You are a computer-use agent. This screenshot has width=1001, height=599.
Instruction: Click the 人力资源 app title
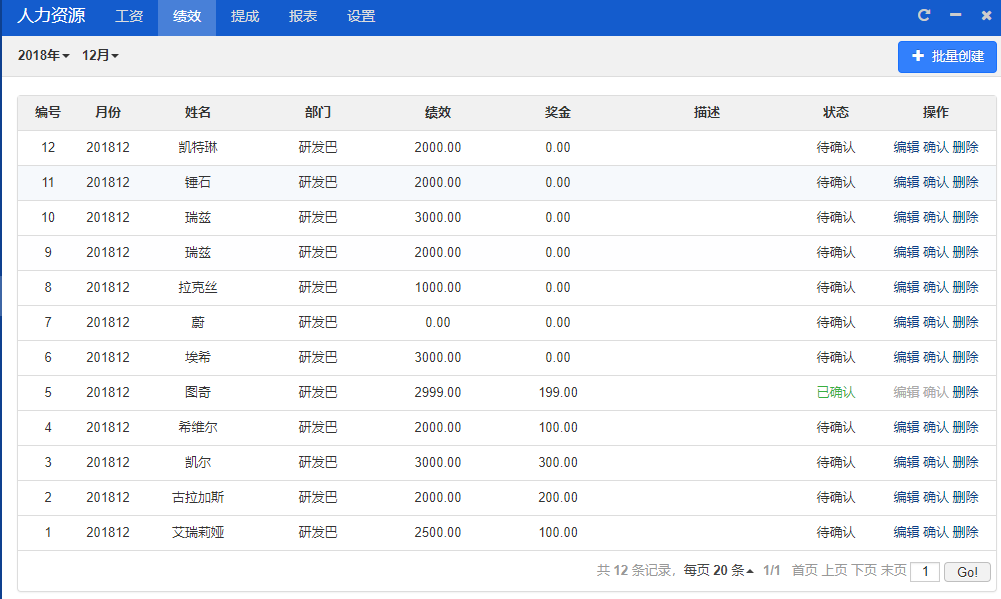coord(51,16)
